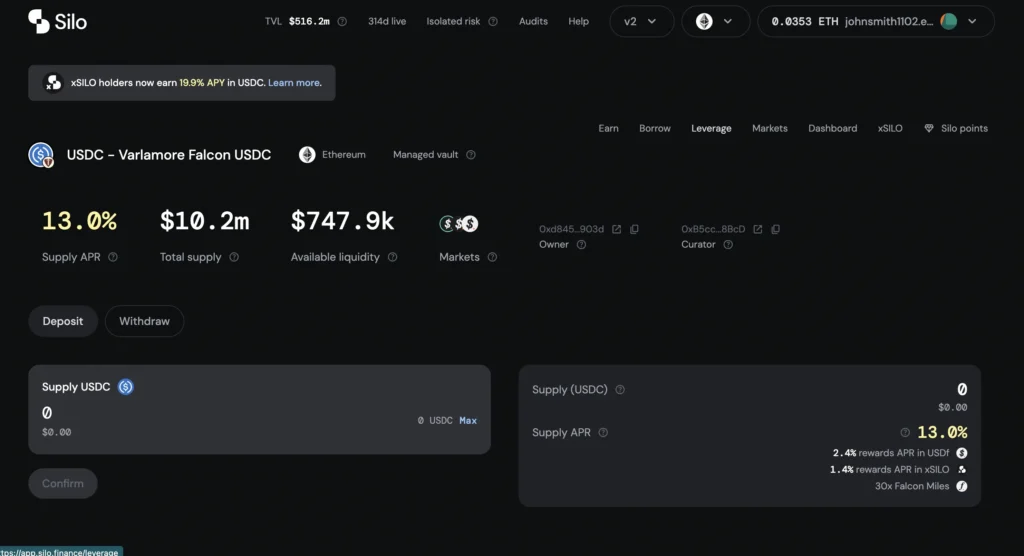The image size is (1024, 556).
Task: Click the 30x Falcon Miles text
Action: tap(912, 486)
